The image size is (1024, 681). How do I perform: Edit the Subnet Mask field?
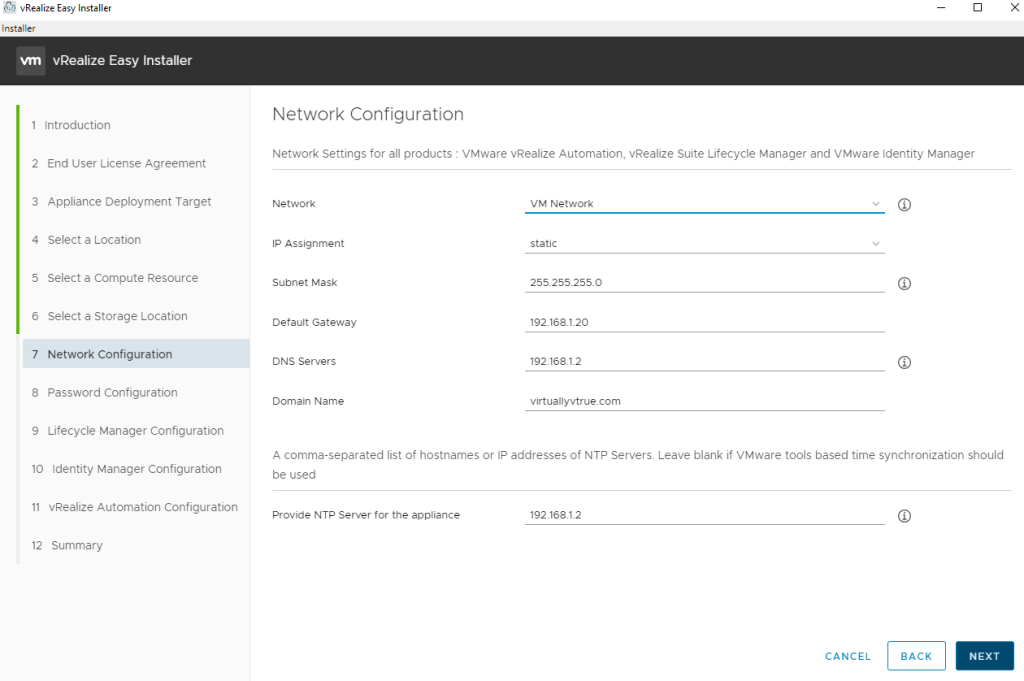click(704, 282)
